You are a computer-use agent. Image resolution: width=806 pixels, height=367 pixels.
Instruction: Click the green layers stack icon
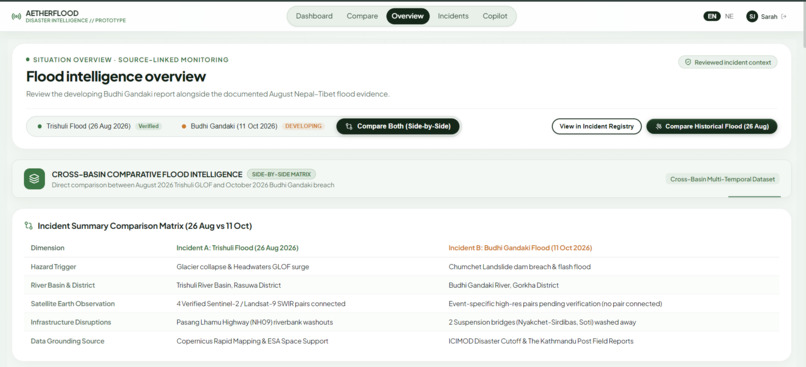coord(34,178)
